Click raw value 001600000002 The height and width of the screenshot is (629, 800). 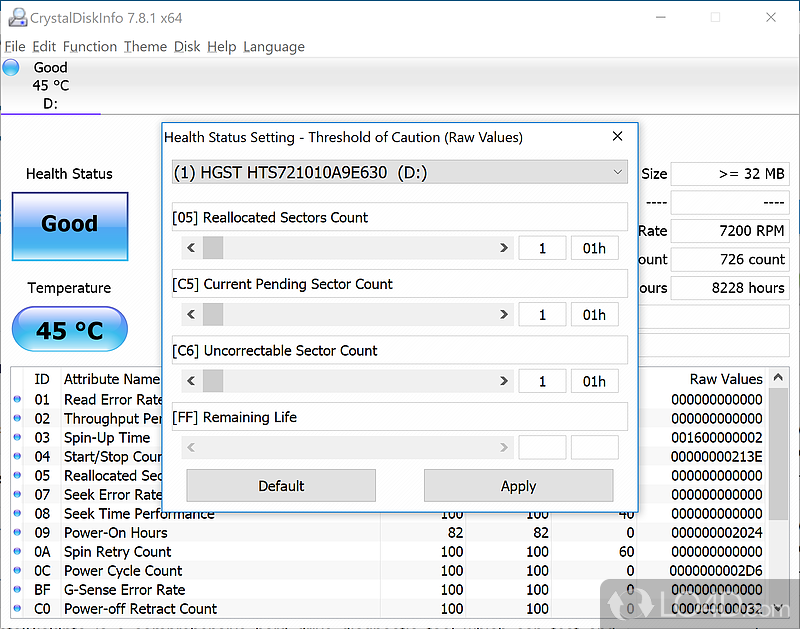[716, 437]
